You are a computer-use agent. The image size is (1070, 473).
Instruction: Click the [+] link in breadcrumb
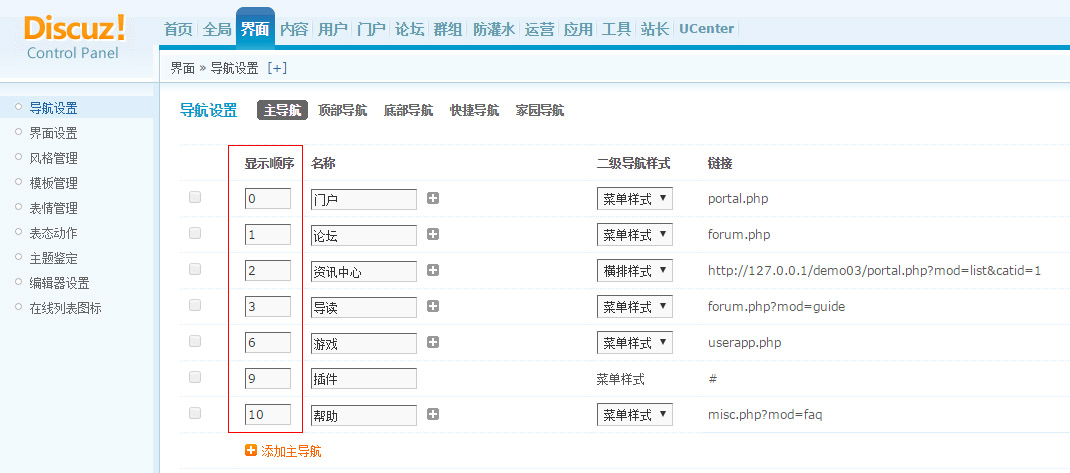coord(277,68)
